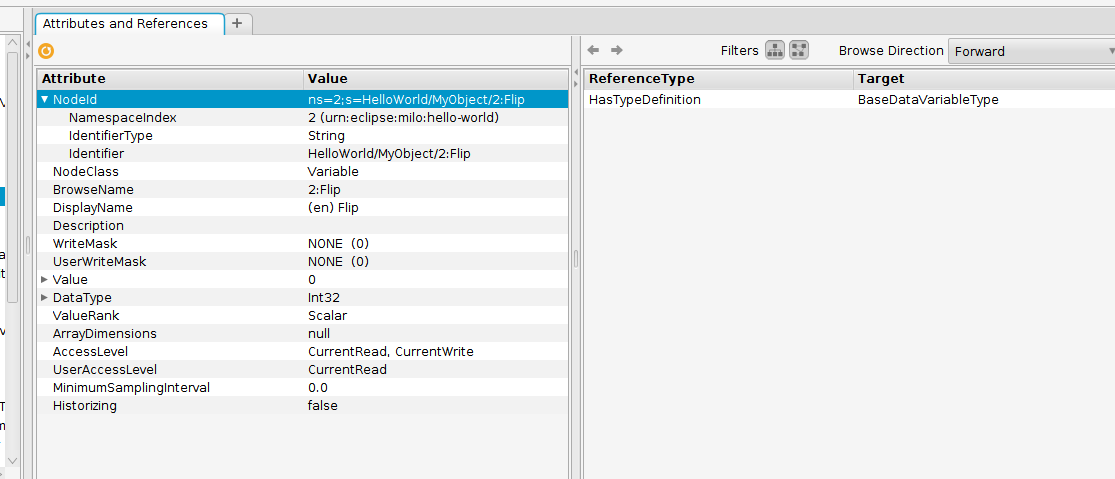Click the Target column header
Viewport: 1115px width, 479px height.
click(983, 78)
